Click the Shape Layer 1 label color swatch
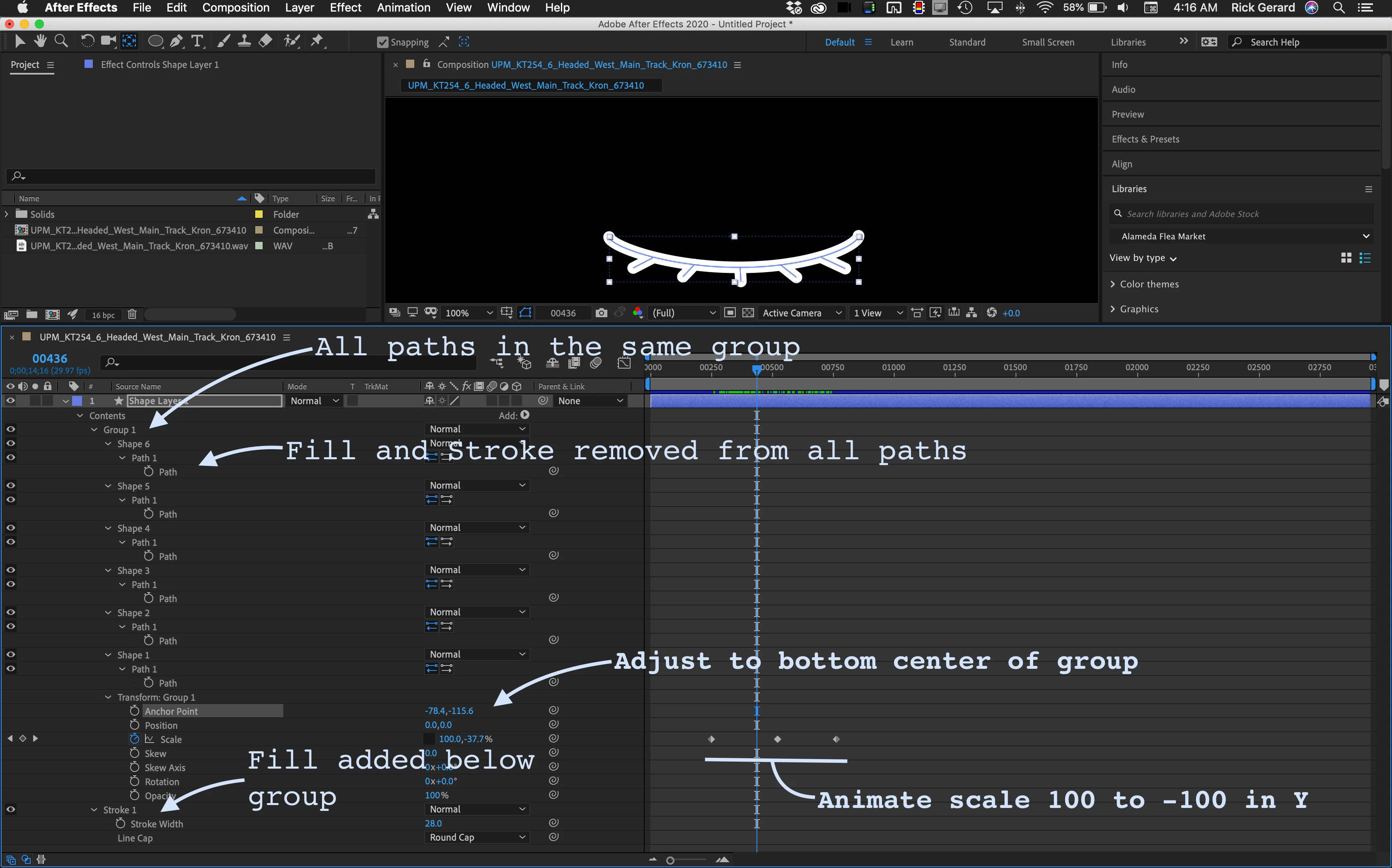The width and height of the screenshot is (1392, 868). (x=77, y=401)
